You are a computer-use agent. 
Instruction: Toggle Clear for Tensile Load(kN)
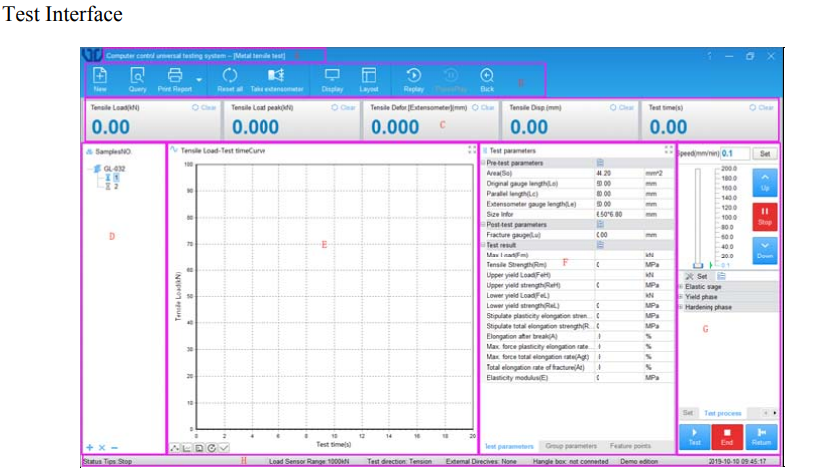click(x=205, y=107)
